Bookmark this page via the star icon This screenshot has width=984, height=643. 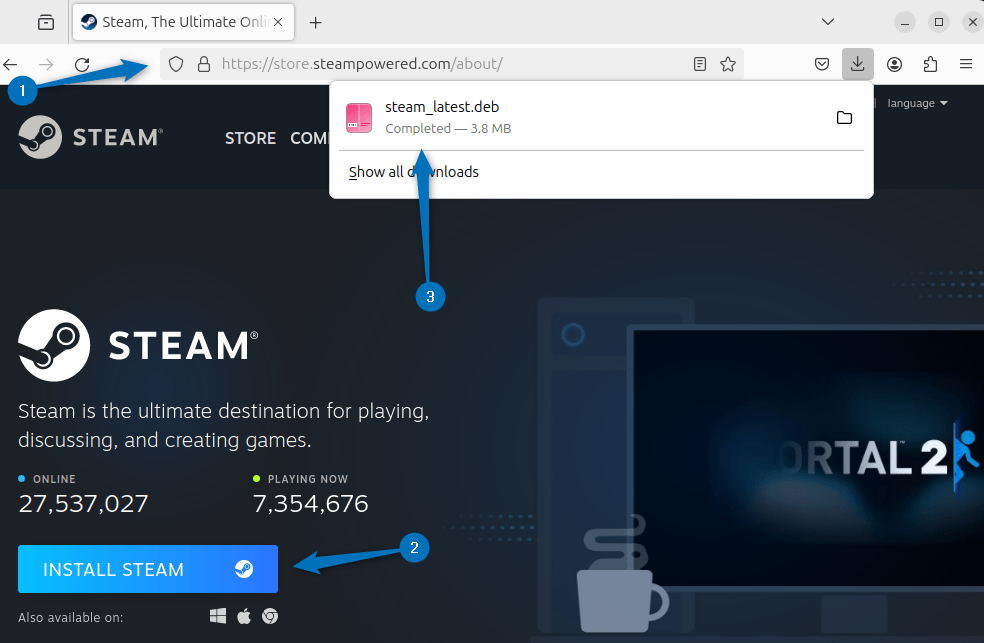[728, 63]
